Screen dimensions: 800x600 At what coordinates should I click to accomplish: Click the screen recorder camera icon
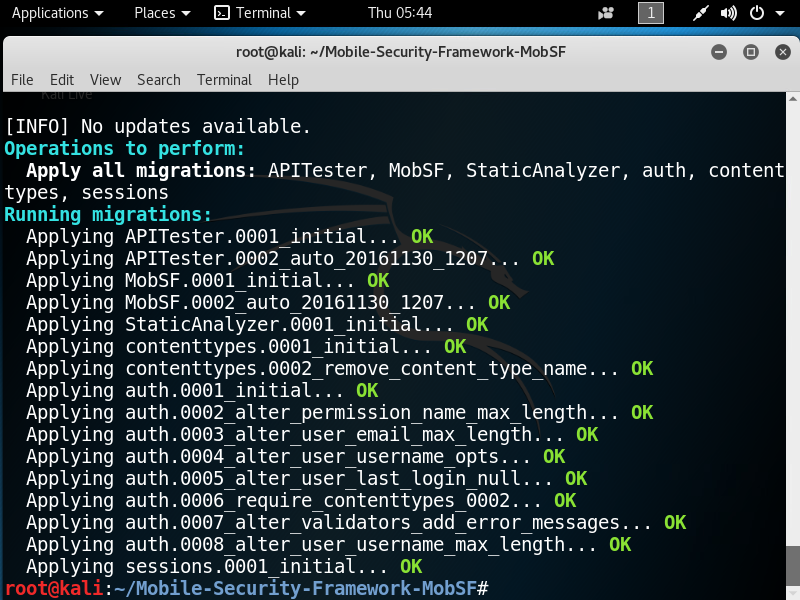tap(606, 13)
